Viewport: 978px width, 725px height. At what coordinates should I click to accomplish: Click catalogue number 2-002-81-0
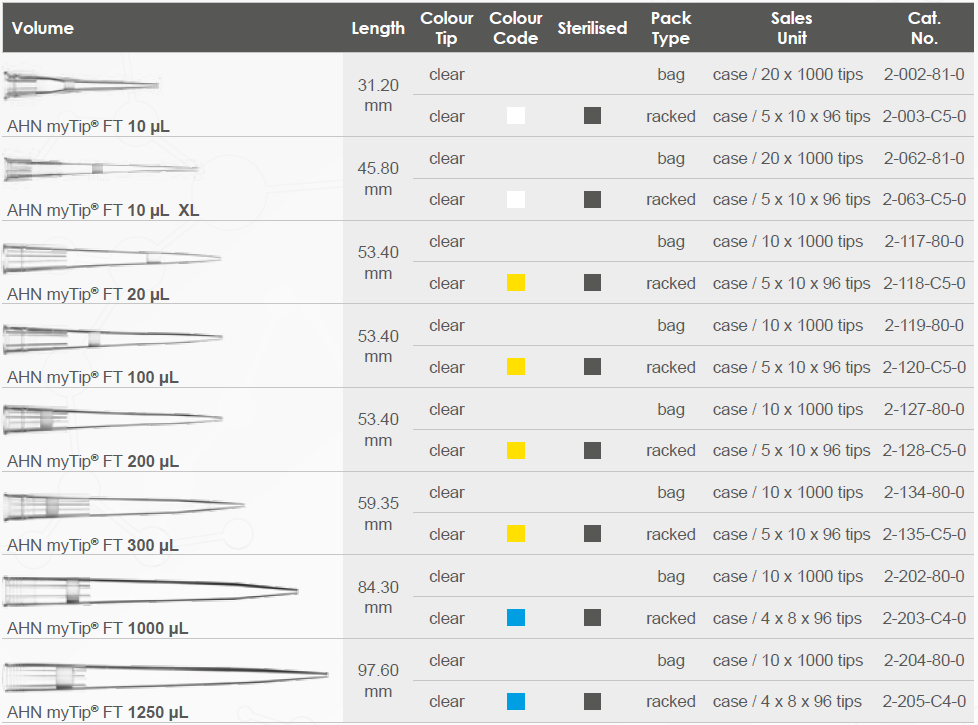point(924,74)
